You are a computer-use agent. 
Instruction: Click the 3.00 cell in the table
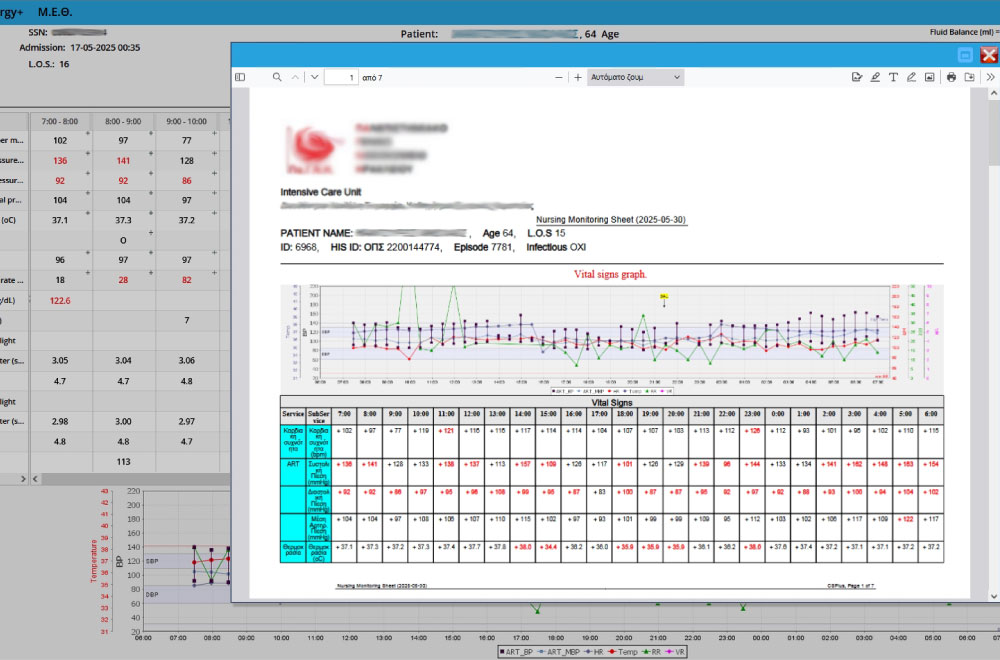click(x=123, y=422)
